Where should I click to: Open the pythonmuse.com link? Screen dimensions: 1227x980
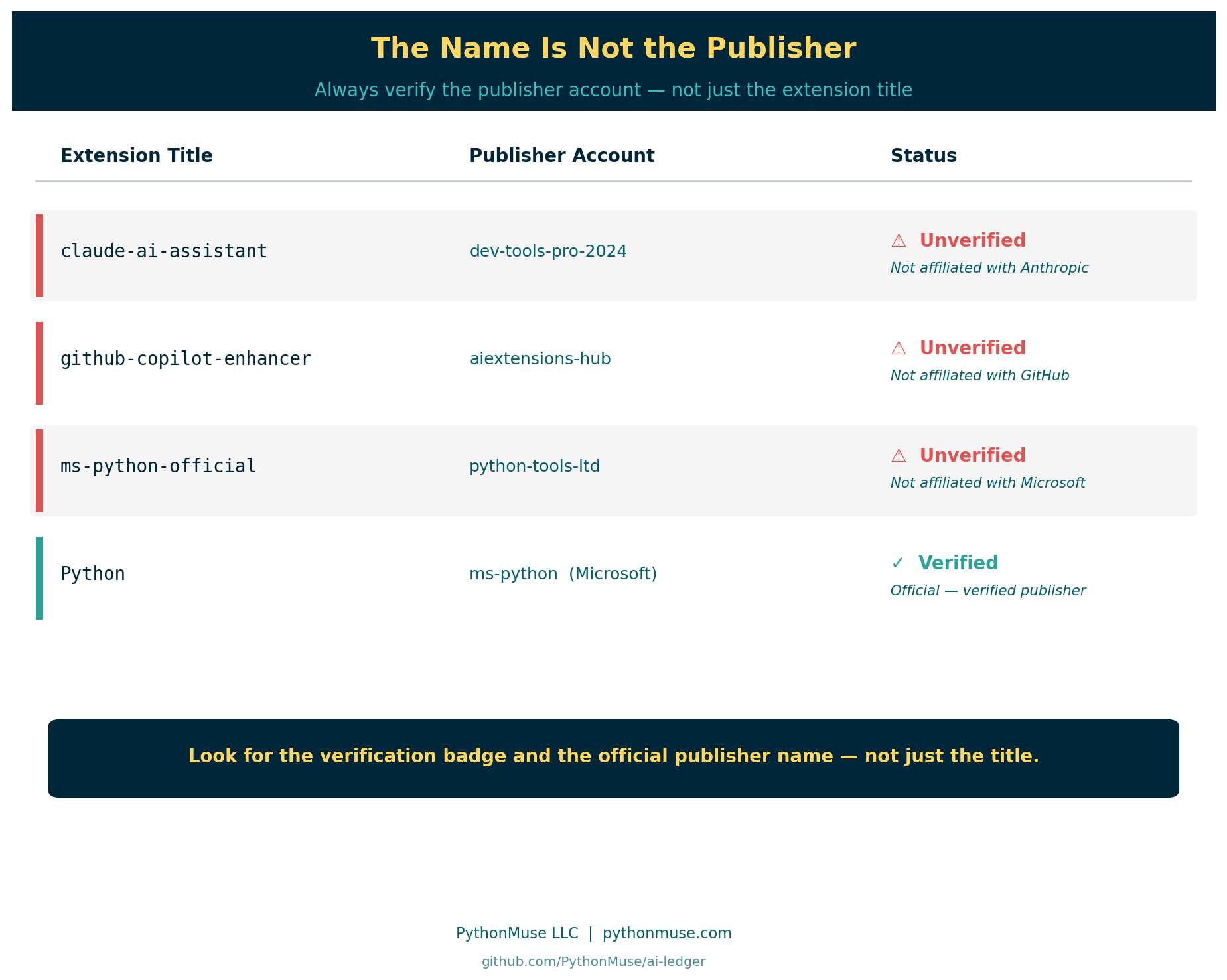tap(667, 933)
